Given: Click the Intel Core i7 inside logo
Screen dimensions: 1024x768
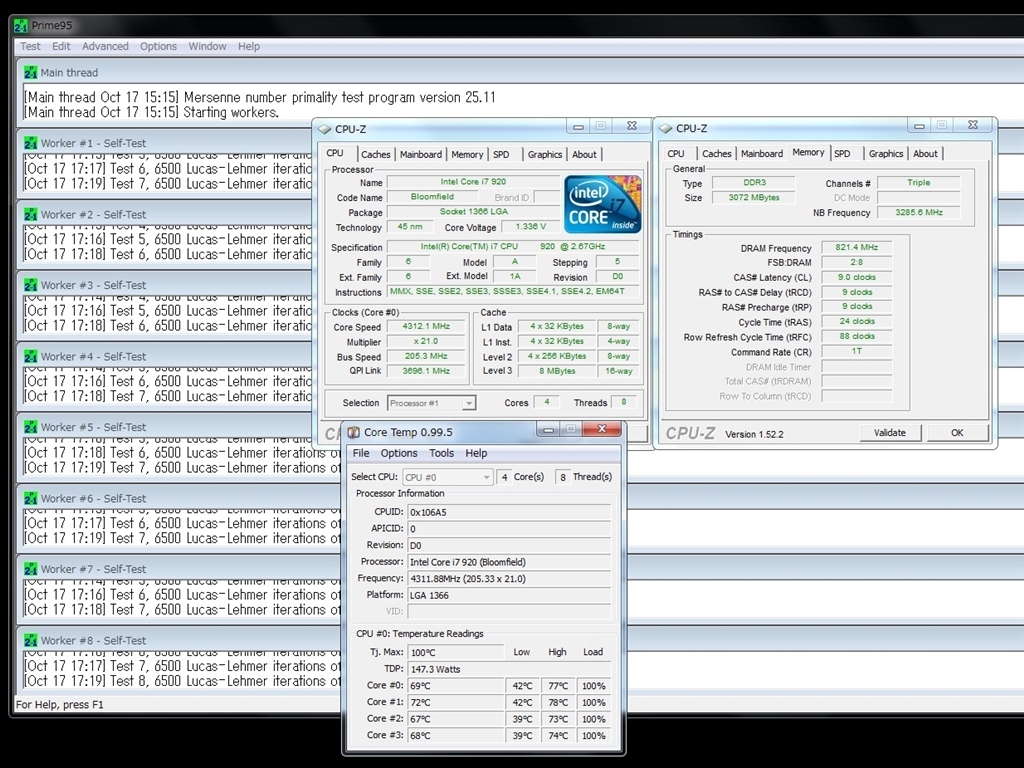Looking at the screenshot, I should (x=602, y=204).
